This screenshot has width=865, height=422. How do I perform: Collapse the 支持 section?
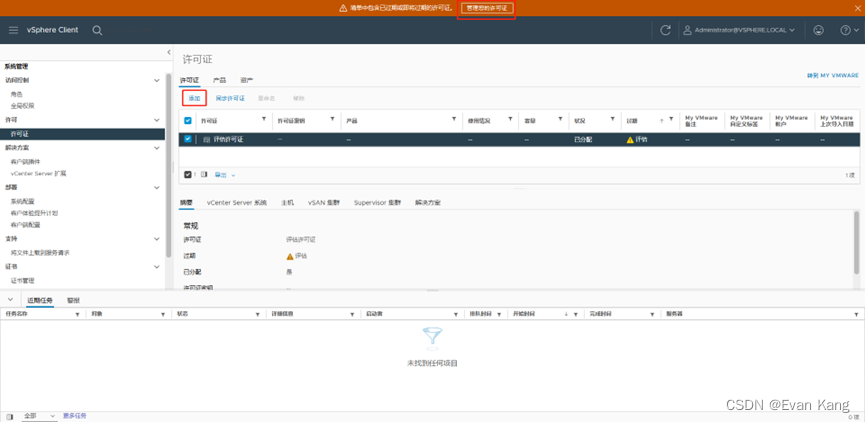point(157,239)
